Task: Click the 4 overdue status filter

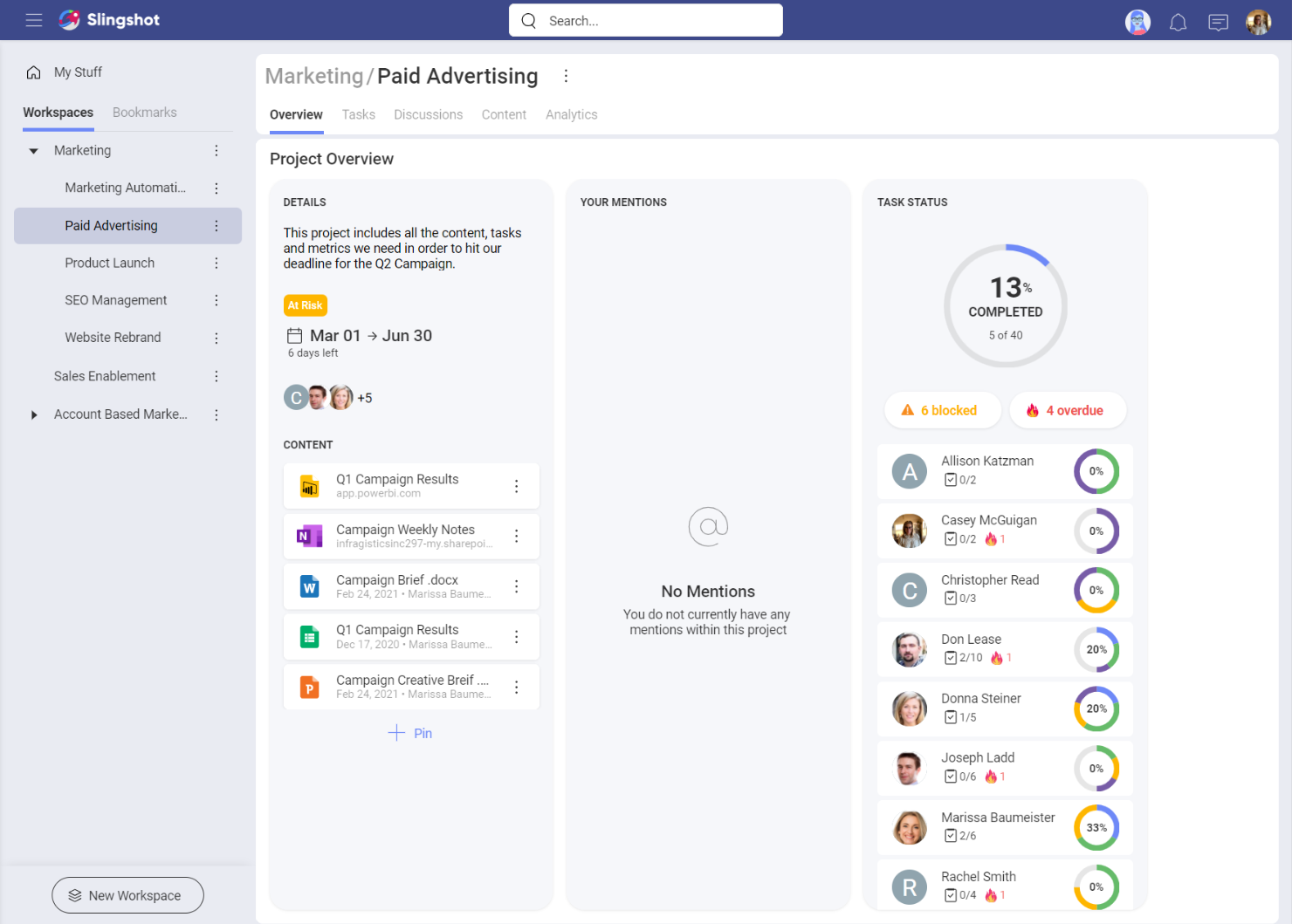Action: point(1067,410)
